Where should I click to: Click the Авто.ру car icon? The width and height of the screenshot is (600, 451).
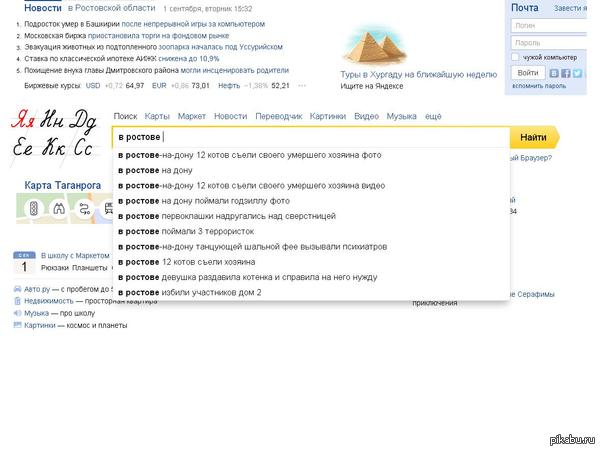(17, 290)
